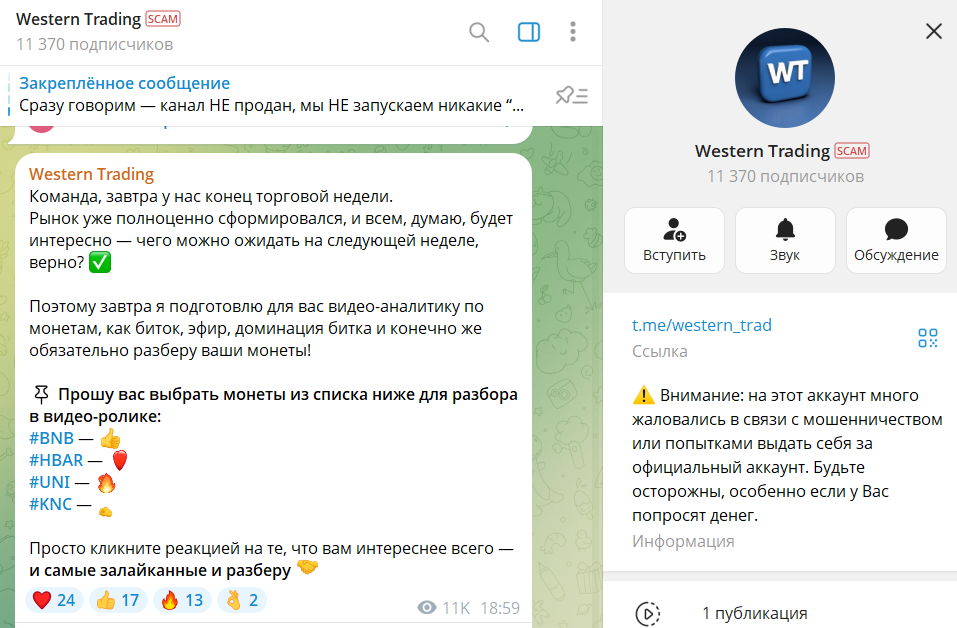
Task: Click thumbs up reaction with 17
Action: coord(118,600)
